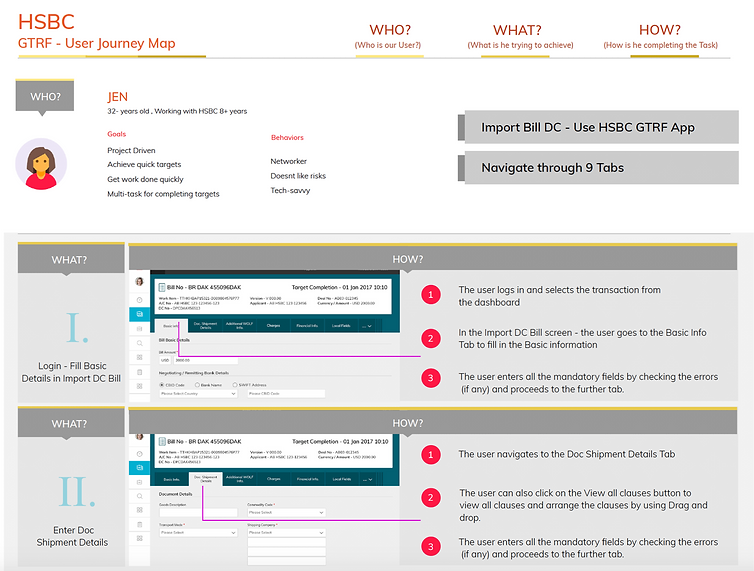Select Doc. Shipment Details tab in section II
The height and width of the screenshot is (571, 754).
(206, 479)
